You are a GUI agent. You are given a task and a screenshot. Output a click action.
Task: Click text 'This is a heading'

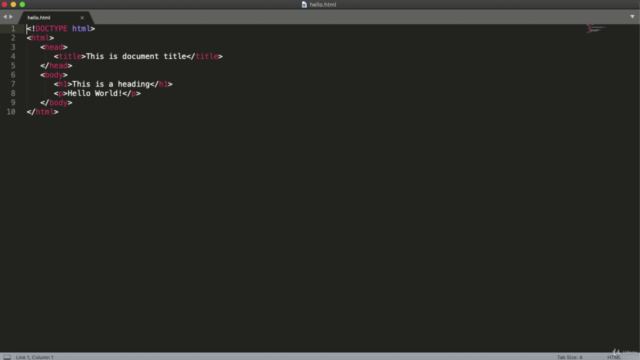point(111,84)
